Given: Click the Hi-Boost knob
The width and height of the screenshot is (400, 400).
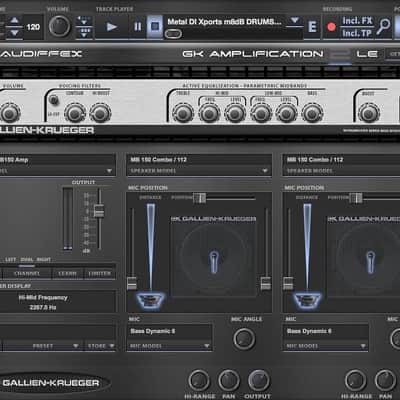Looking at the screenshot, I should [x=100, y=113].
